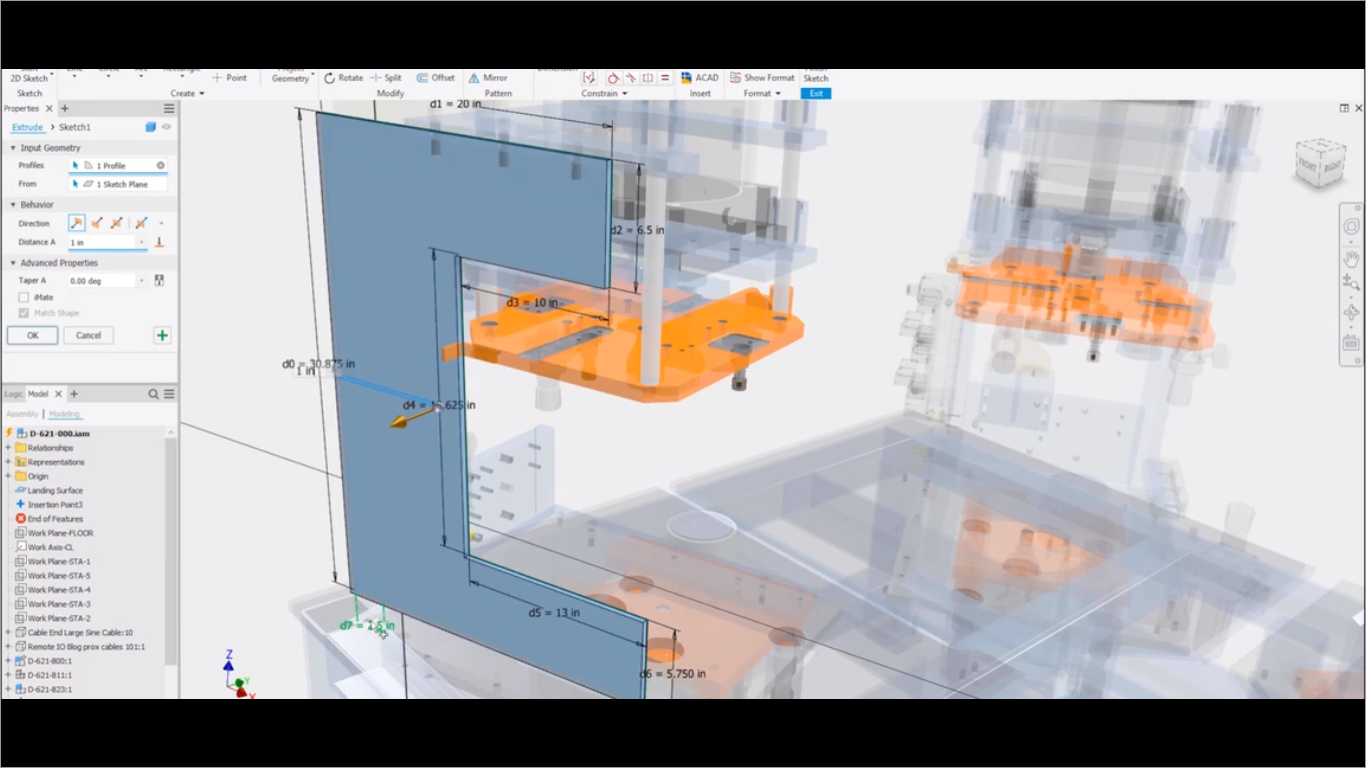Image resolution: width=1366 pixels, height=768 pixels.
Task: Collapse the Advanced Properties section
Action: pyautogui.click(x=13, y=263)
